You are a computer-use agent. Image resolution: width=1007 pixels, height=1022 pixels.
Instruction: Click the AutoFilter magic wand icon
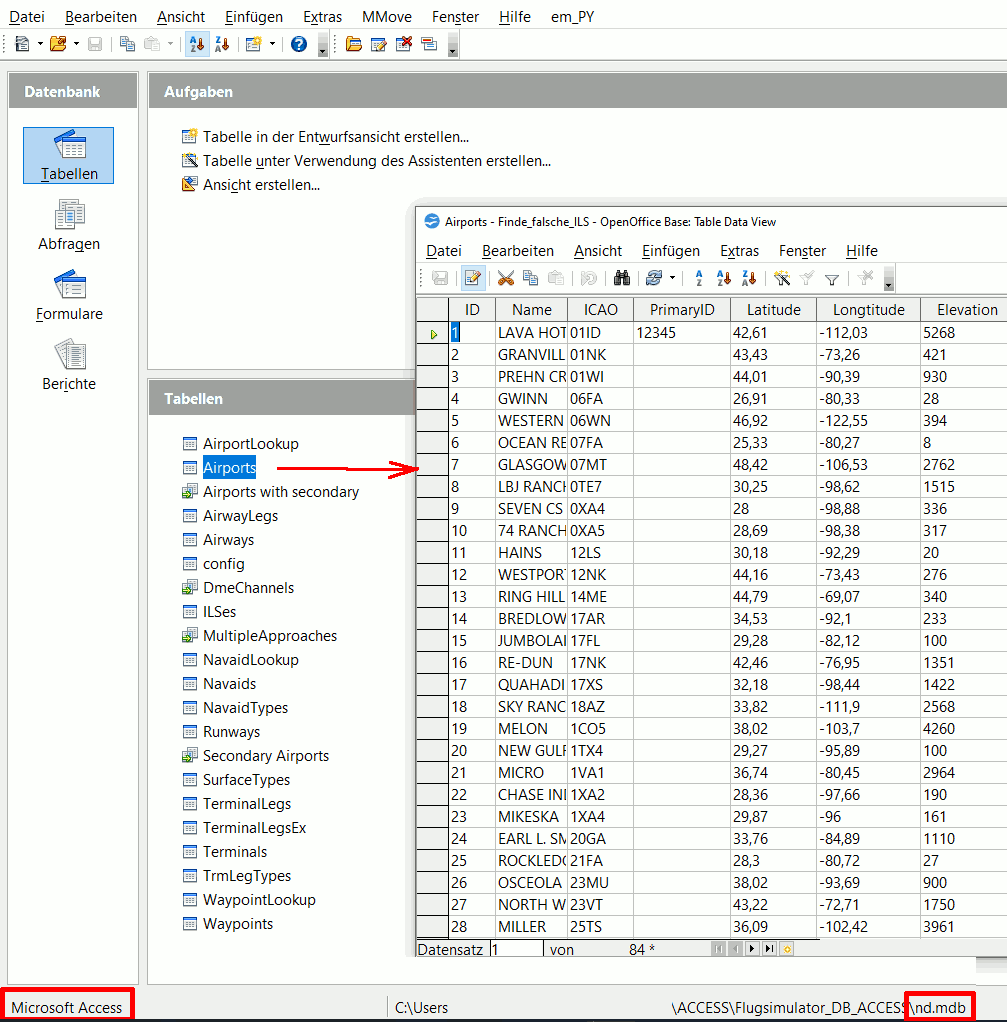782,278
